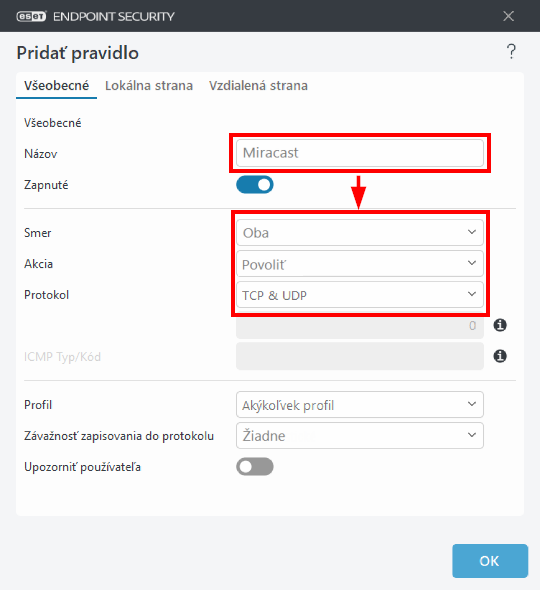Expand the Profil dropdown Akýkoľvek profil
Screen dimensions: 540x590
360,404
